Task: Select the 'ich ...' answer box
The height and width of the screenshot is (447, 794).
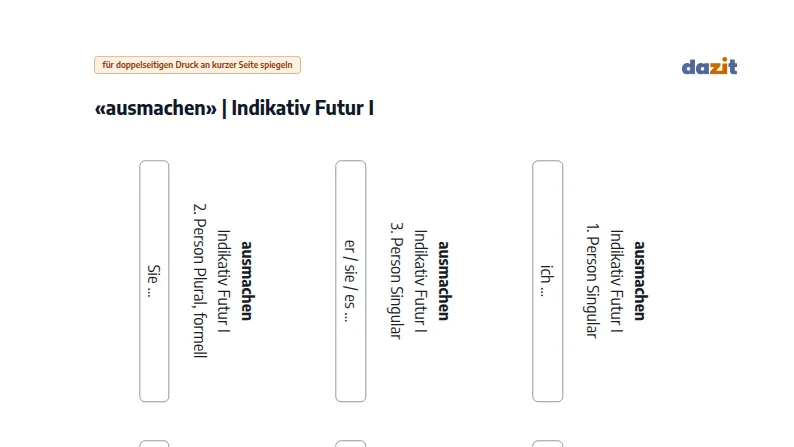Action: click(547, 281)
